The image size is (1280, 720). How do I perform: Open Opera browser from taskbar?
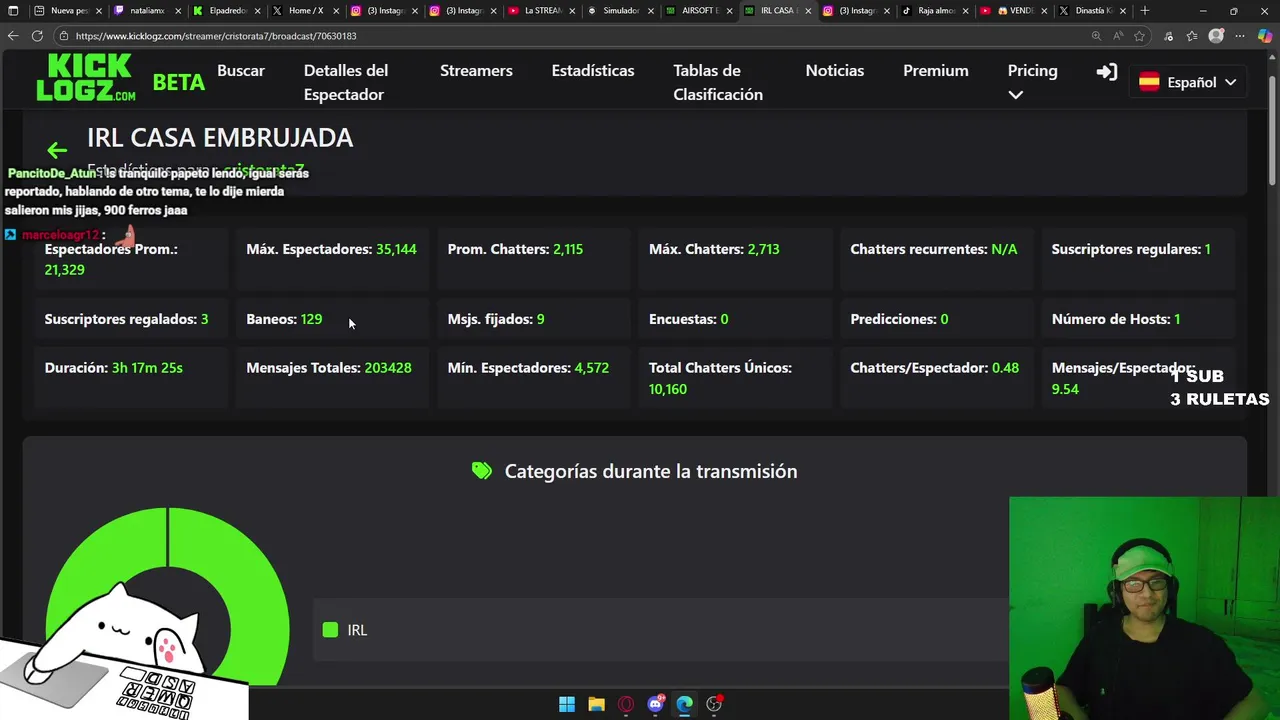[x=626, y=704]
